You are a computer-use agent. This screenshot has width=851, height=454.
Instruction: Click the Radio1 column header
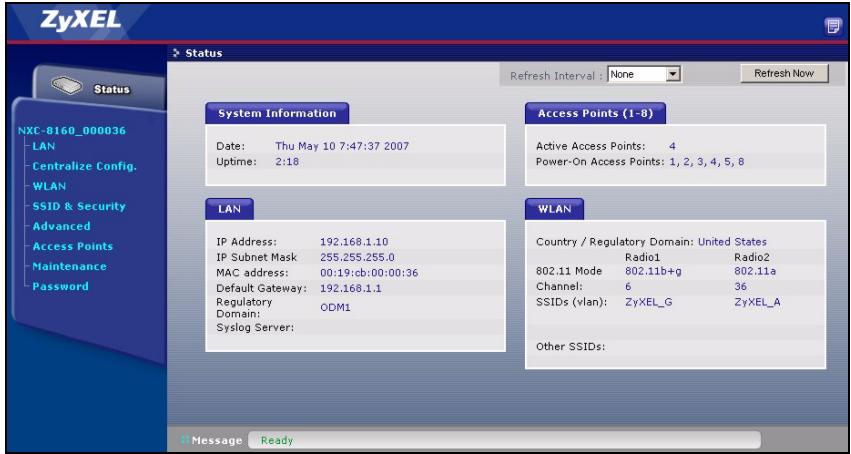coord(643,257)
